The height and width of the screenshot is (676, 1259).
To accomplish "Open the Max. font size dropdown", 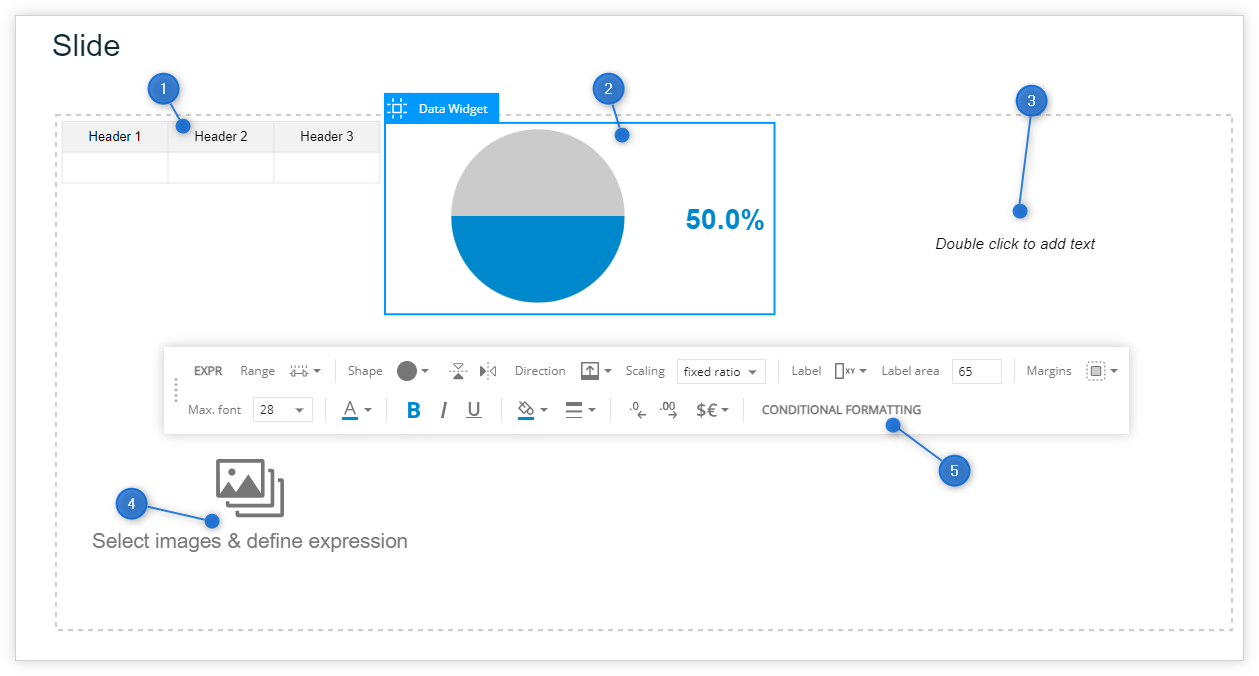I will coord(283,410).
